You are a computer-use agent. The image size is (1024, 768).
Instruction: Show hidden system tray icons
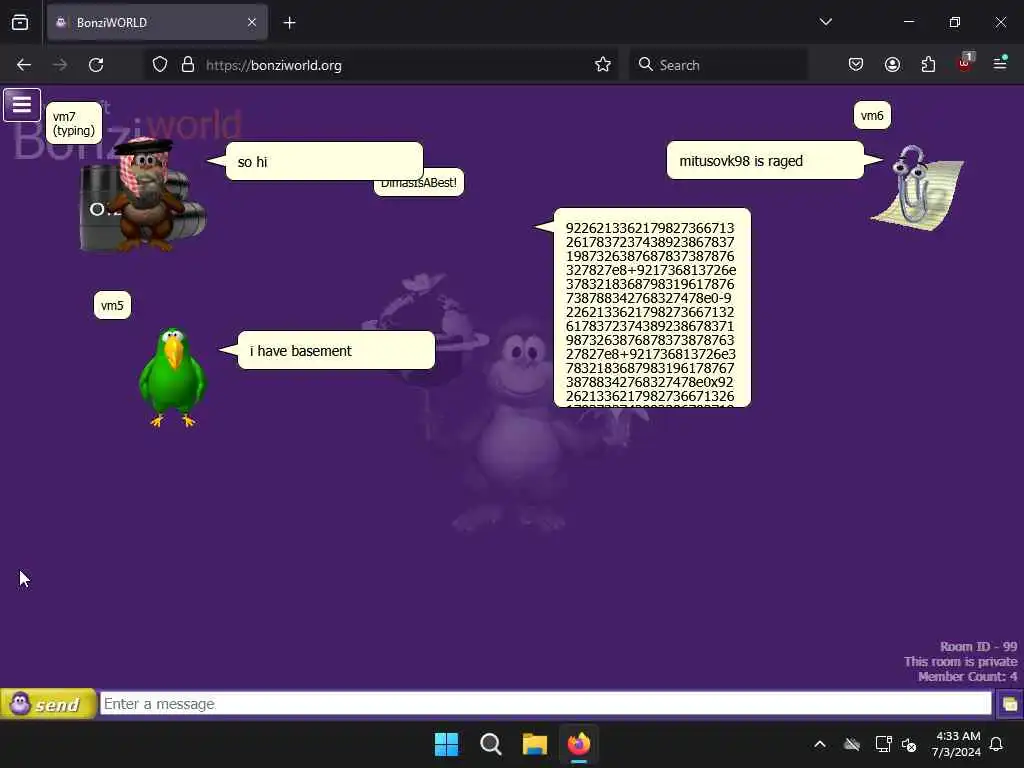820,744
